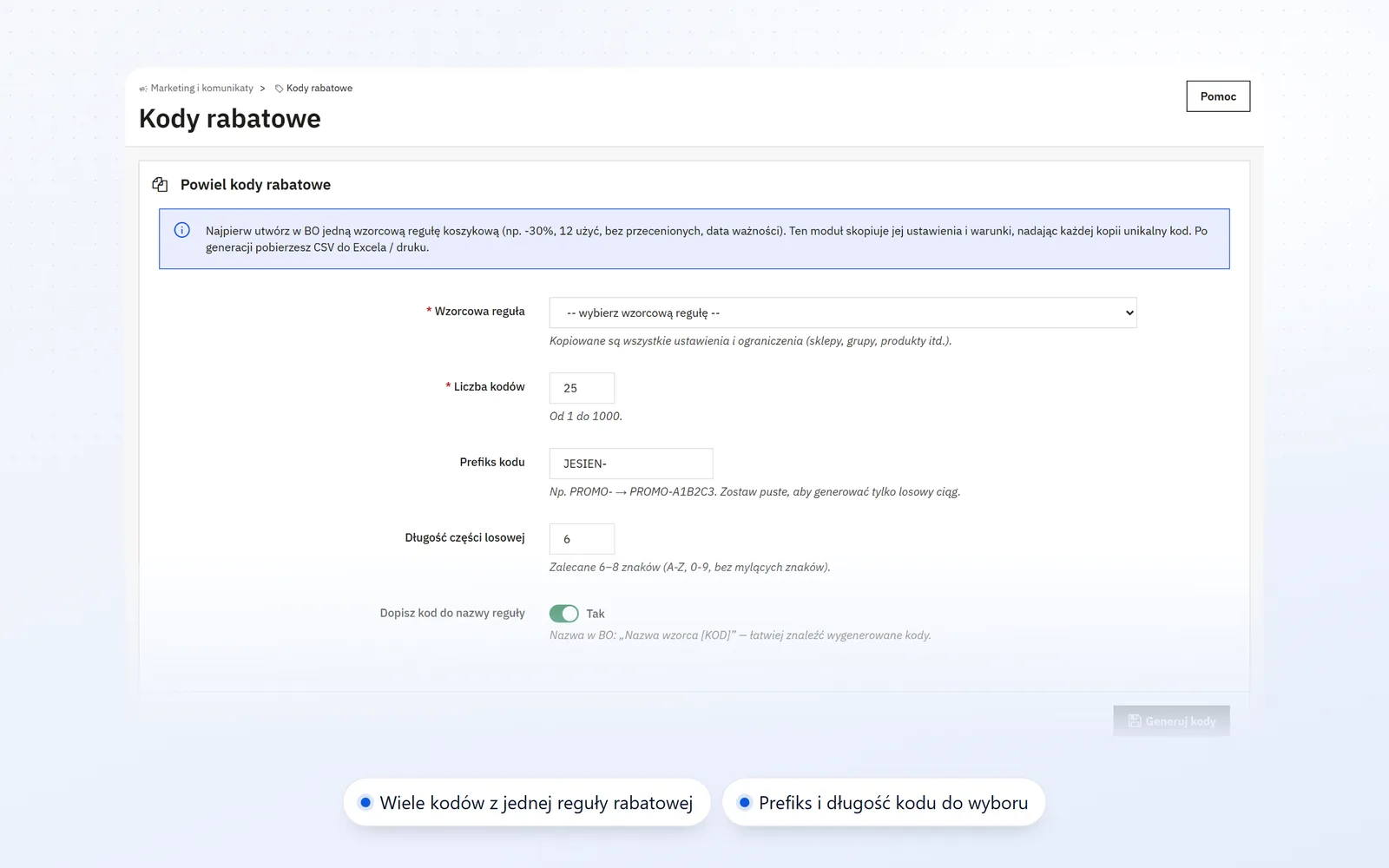The image size is (1389, 868).
Task: Click the Liczba kodów label
Action: (489, 387)
